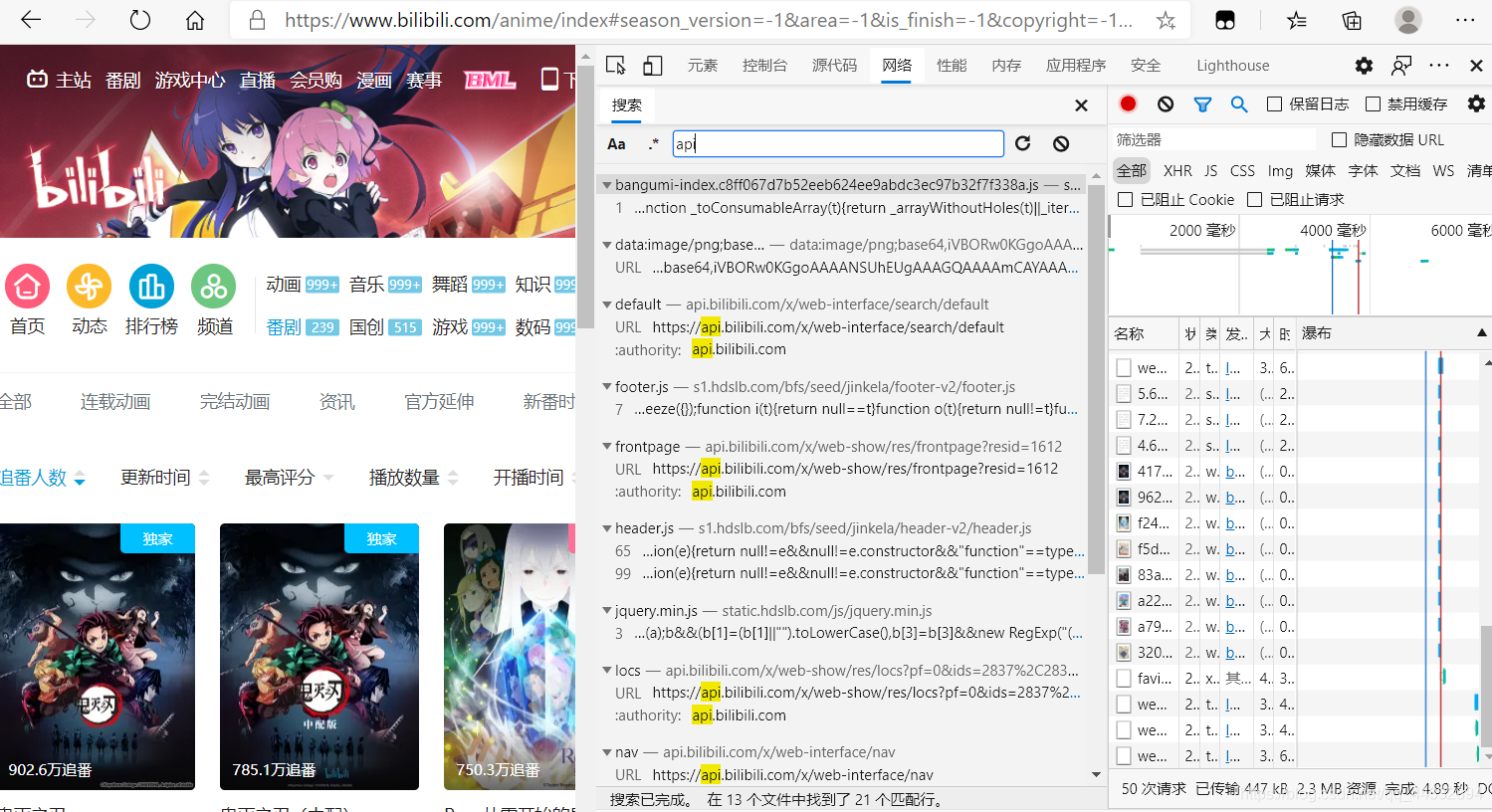Open 应用程序 application tab

[1076, 66]
